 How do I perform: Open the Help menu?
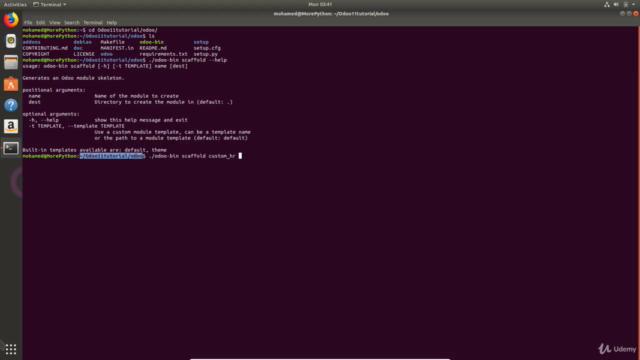pyautogui.click(x=112, y=23)
